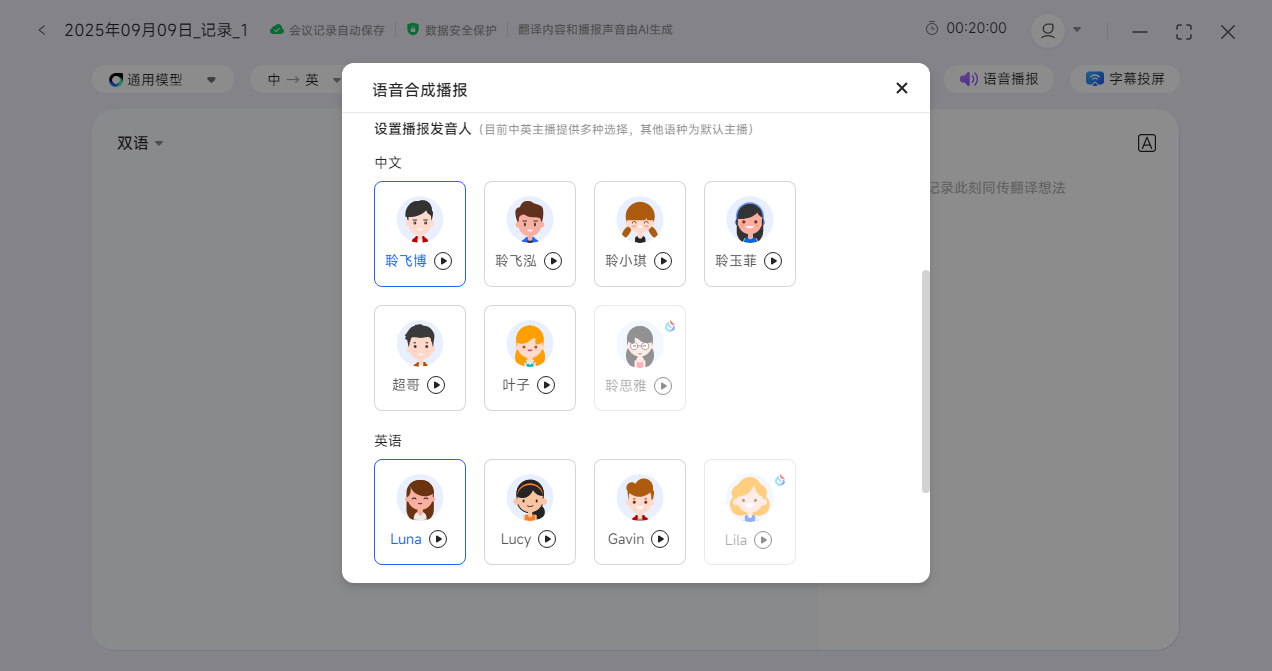Preview the 叶子 voice sample
Screen dimensions: 1272x671
546,385
